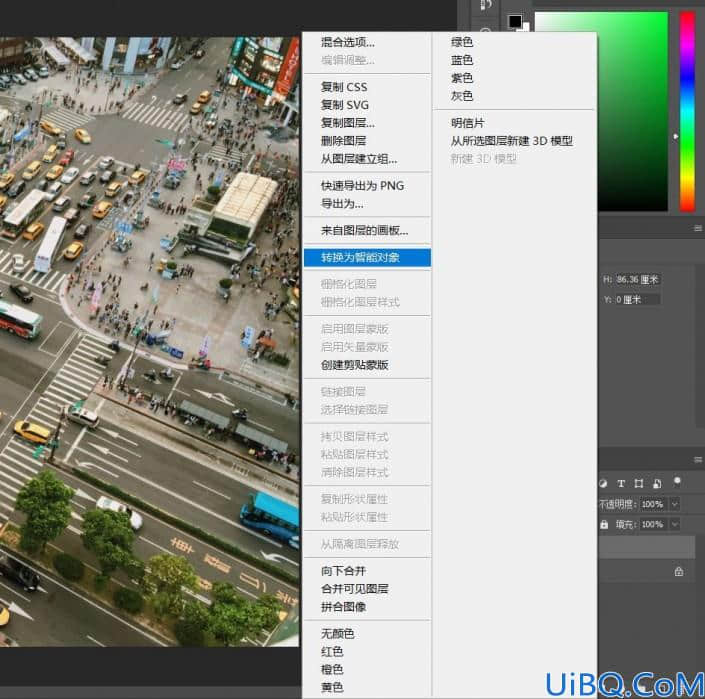This screenshot has height=699, width=705.
Task: Click the 填充 100% value field
Action: [x=653, y=524]
